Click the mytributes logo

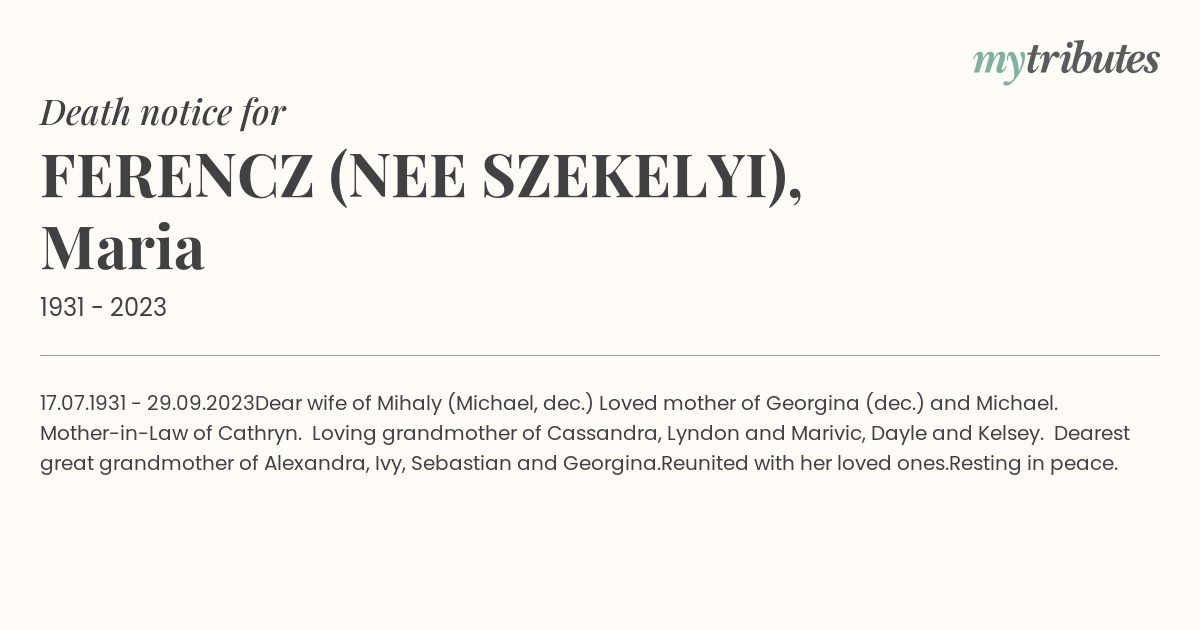pyautogui.click(x=1066, y=61)
